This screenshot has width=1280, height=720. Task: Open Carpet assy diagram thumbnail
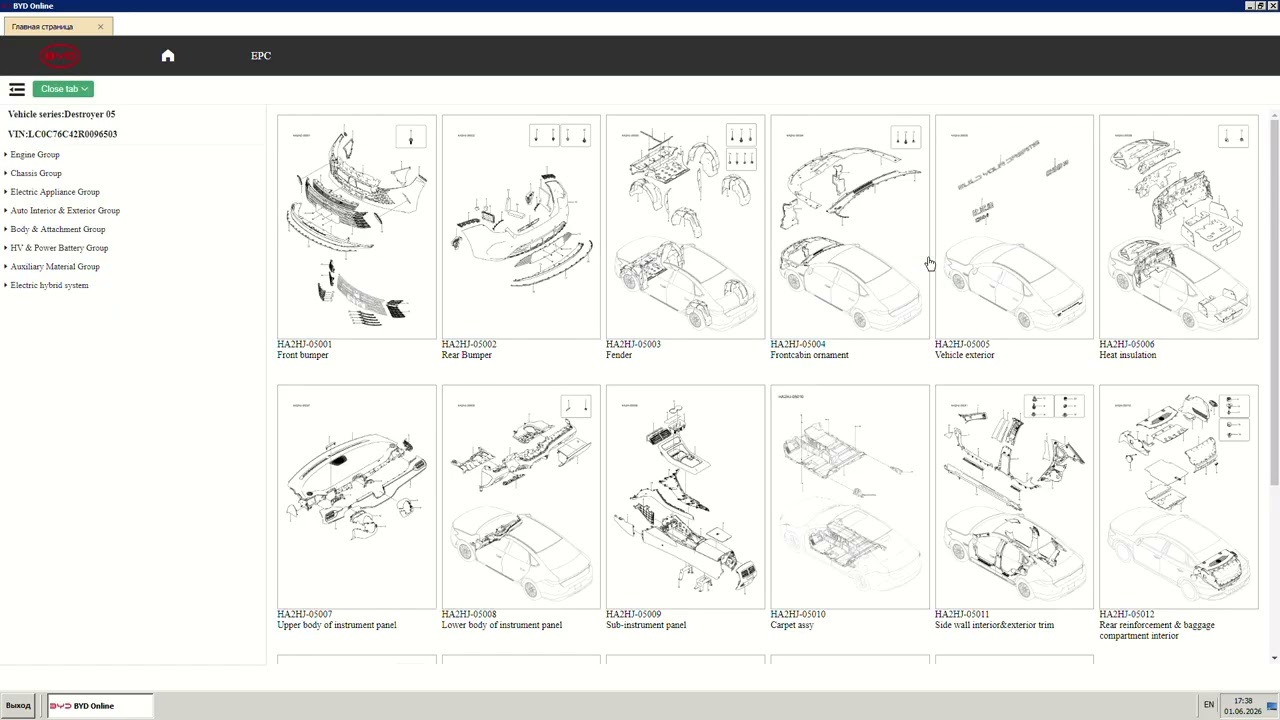tap(850, 497)
